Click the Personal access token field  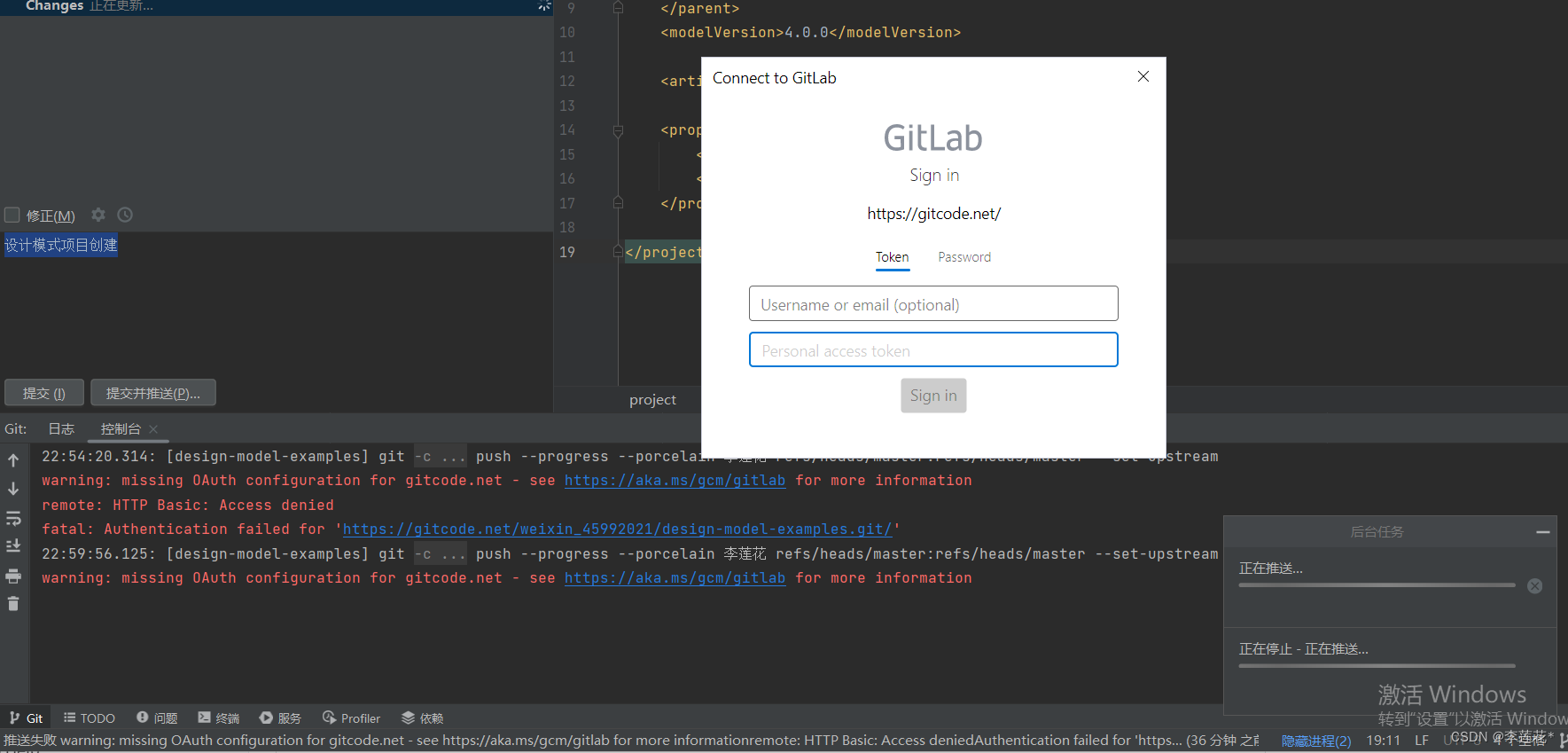coord(933,349)
